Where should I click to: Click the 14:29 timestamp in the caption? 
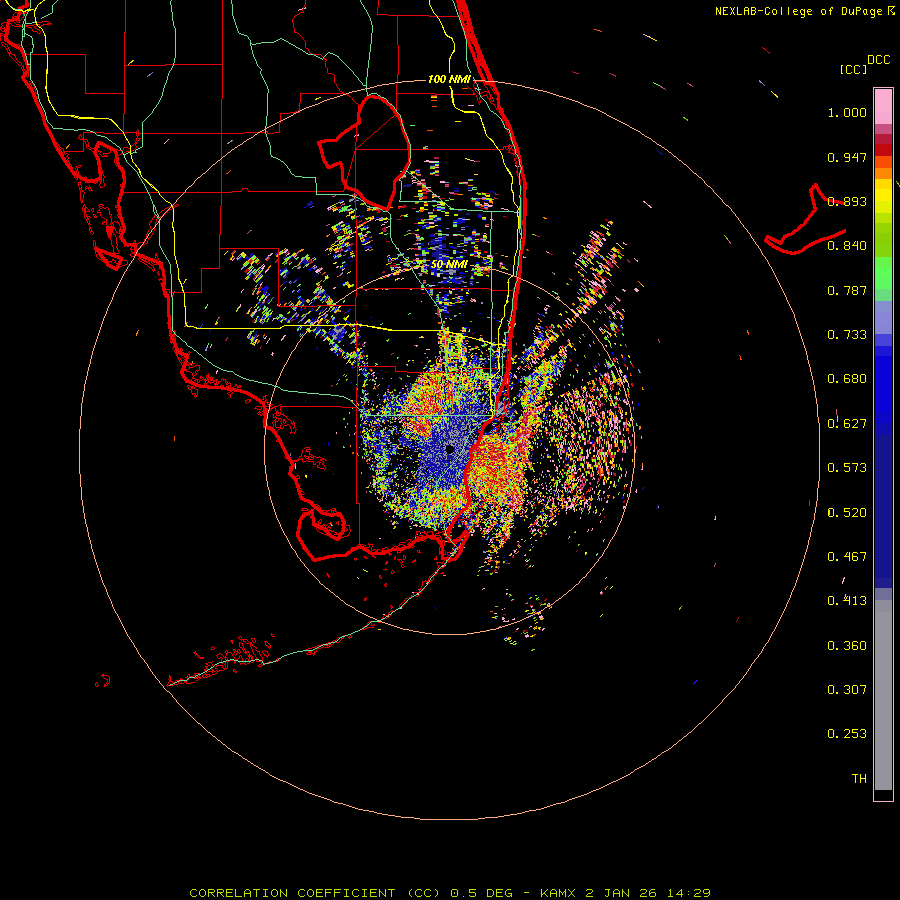688,893
